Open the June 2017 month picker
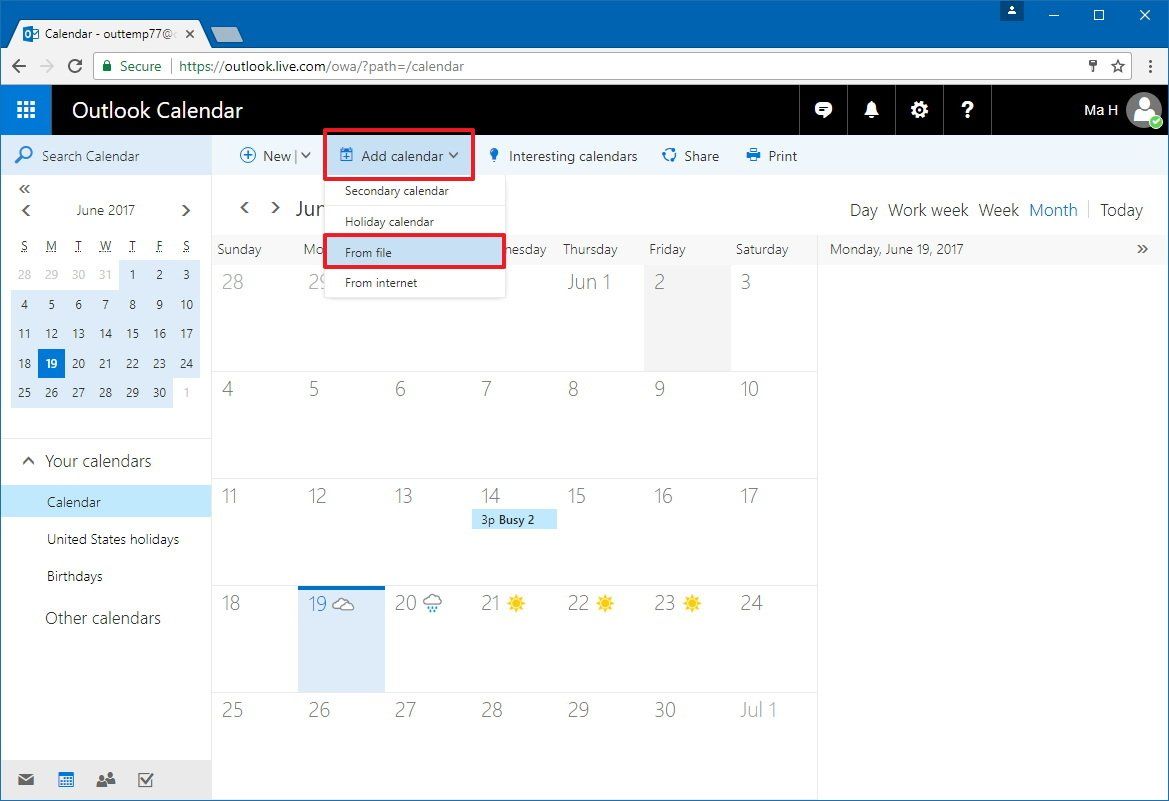This screenshot has height=801, width=1169. tap(105, 210)
